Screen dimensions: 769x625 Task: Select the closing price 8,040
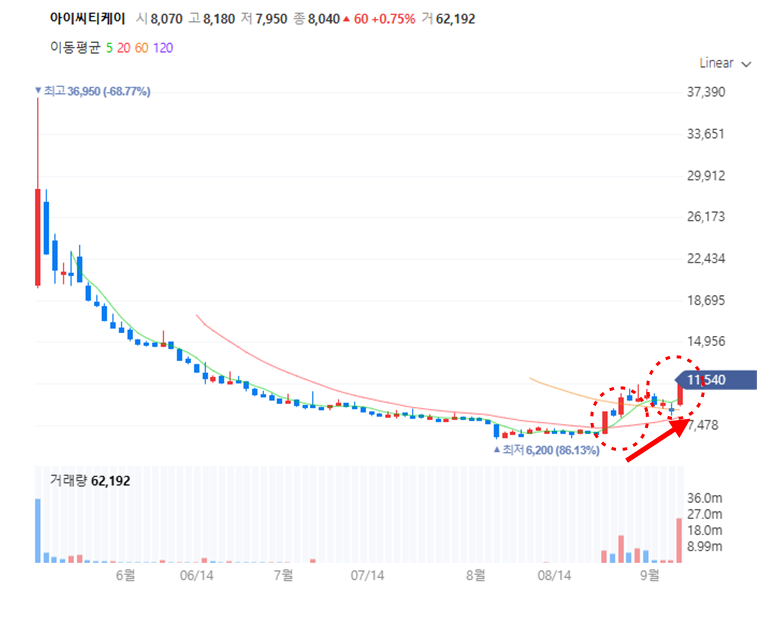pyautogui.click(x=324, y=19)
